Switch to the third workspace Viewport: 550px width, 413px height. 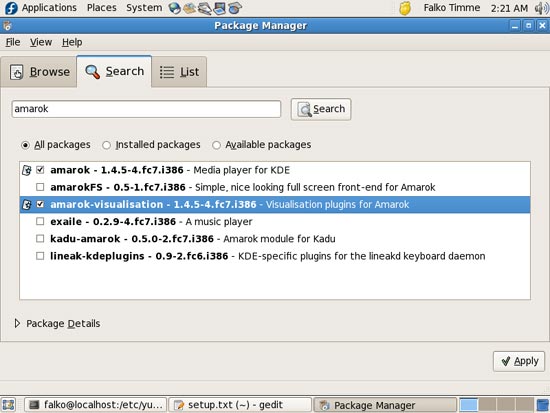tap(505, 405)
